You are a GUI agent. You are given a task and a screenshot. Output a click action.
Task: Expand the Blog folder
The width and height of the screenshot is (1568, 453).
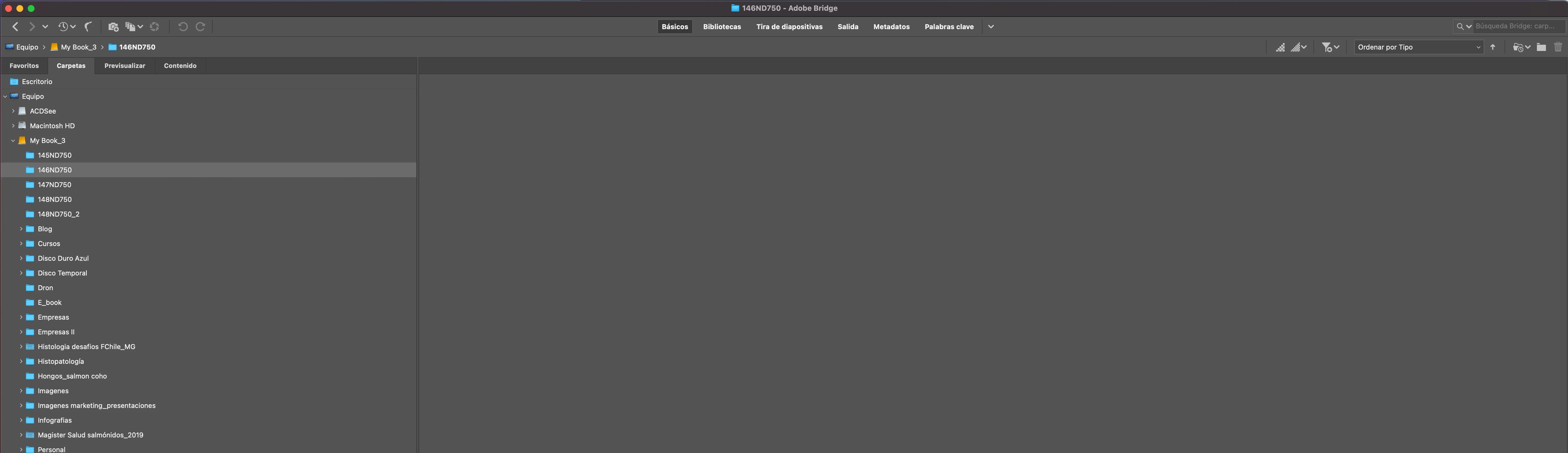(21, 229)
